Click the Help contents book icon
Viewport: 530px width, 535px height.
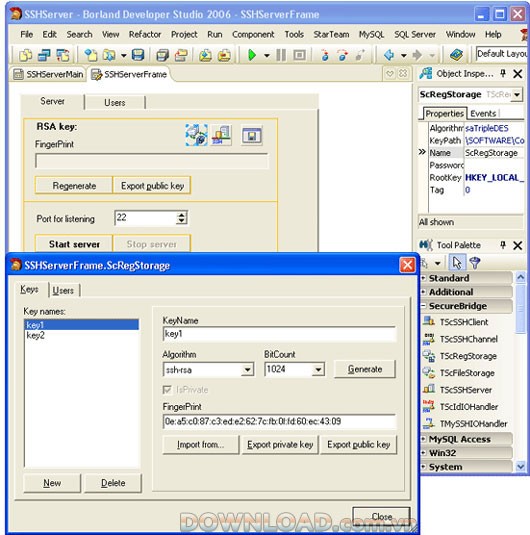tap(456, 55)
